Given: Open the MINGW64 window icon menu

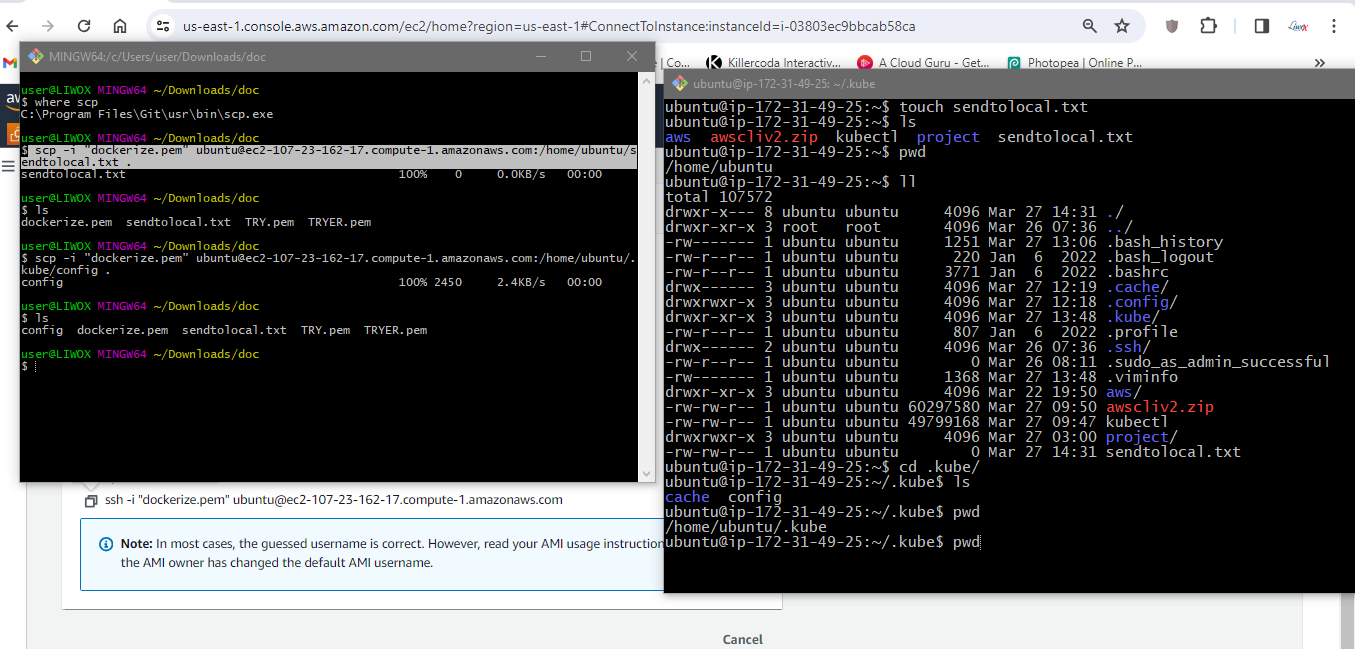Looking at the screenshot, I should coord(35,57).
